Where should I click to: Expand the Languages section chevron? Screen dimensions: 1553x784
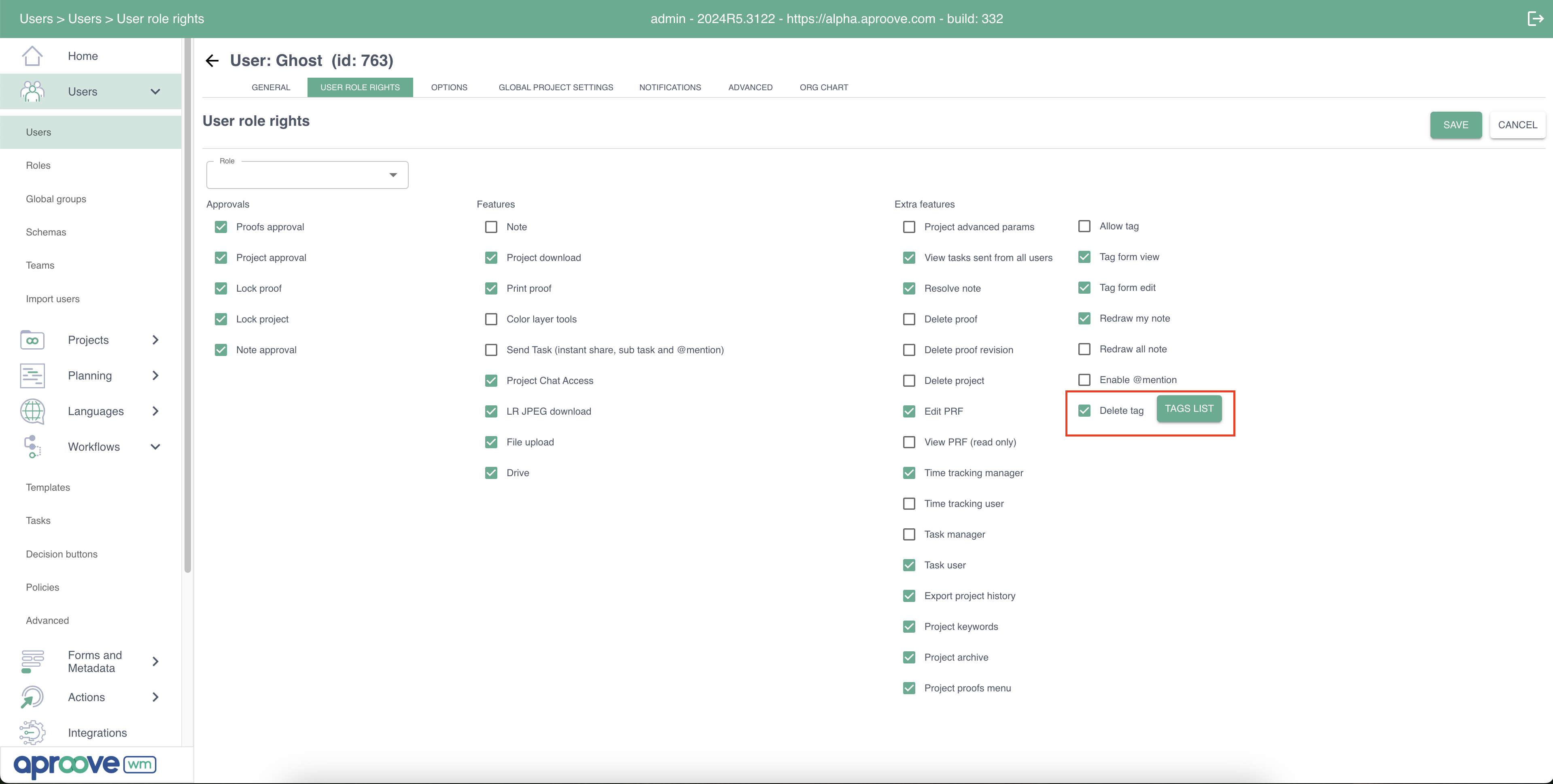point(155,411)
